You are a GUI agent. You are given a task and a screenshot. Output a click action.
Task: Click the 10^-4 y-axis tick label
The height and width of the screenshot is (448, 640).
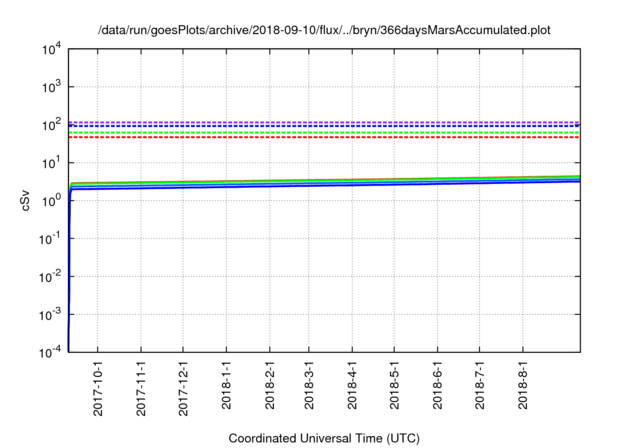pos(50,351)
